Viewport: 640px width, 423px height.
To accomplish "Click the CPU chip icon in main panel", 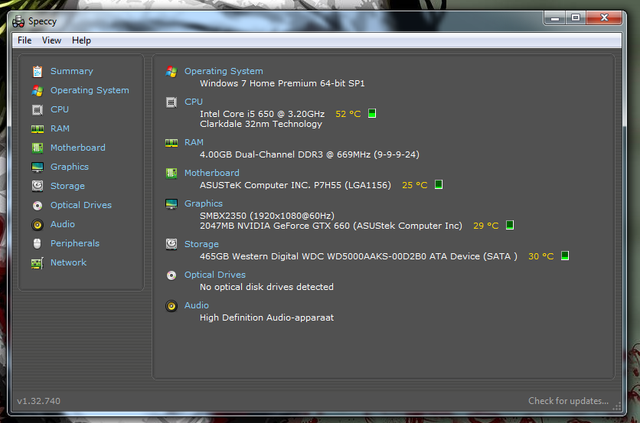I will coord(171,102).
